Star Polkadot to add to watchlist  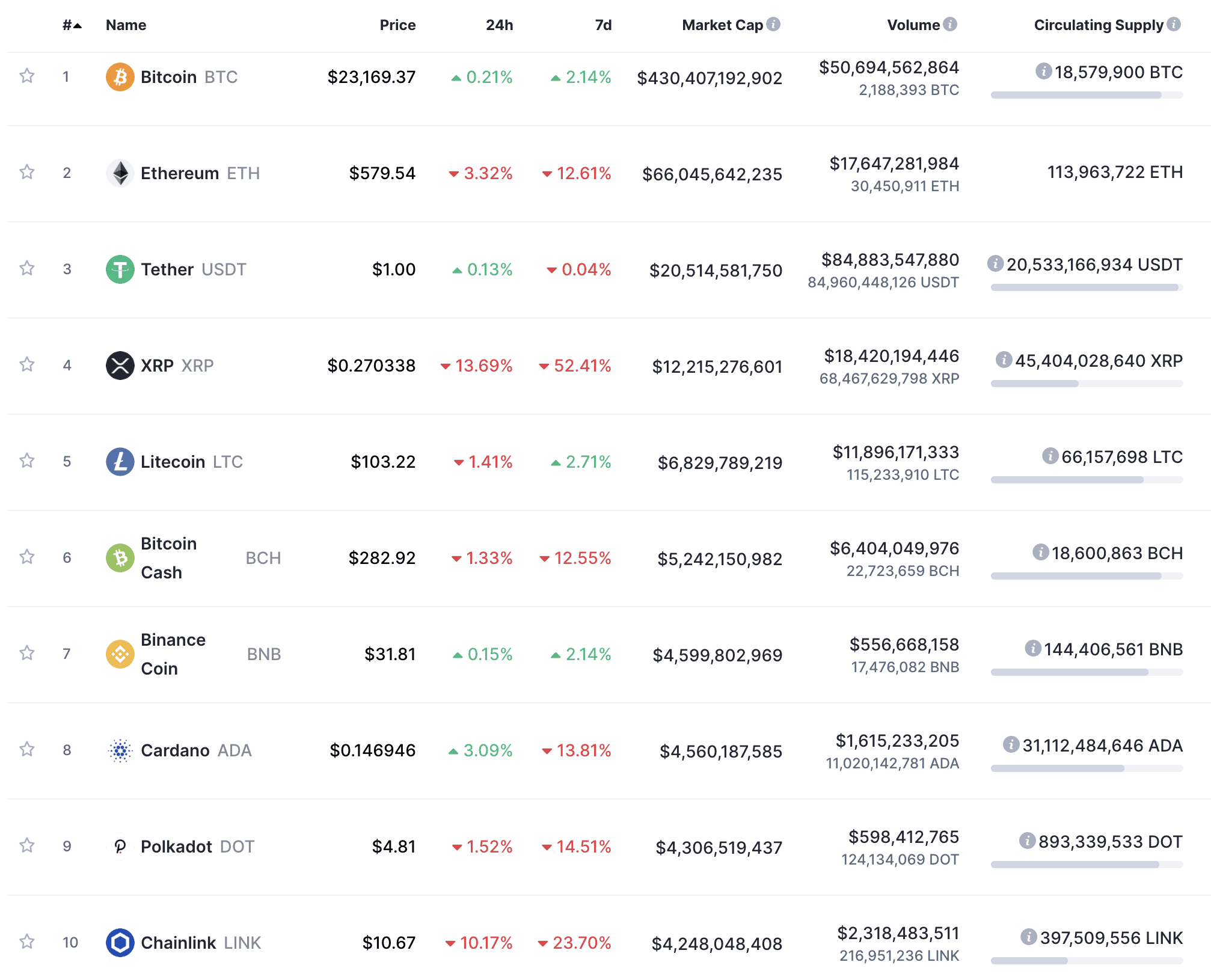click(x=27, y=845)
